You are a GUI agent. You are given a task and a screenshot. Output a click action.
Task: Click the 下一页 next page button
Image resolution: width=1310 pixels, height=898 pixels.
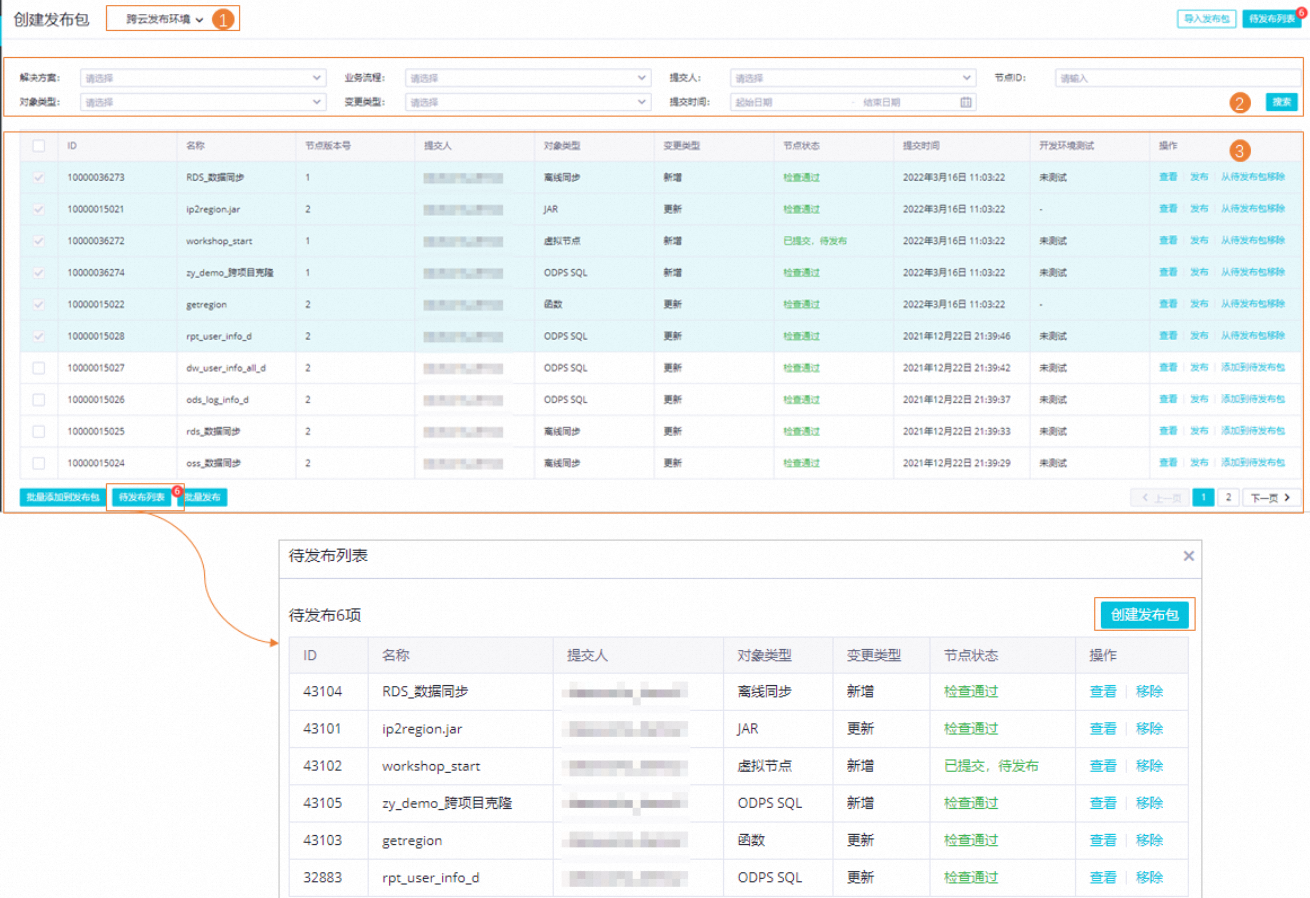coord(1272,497)
